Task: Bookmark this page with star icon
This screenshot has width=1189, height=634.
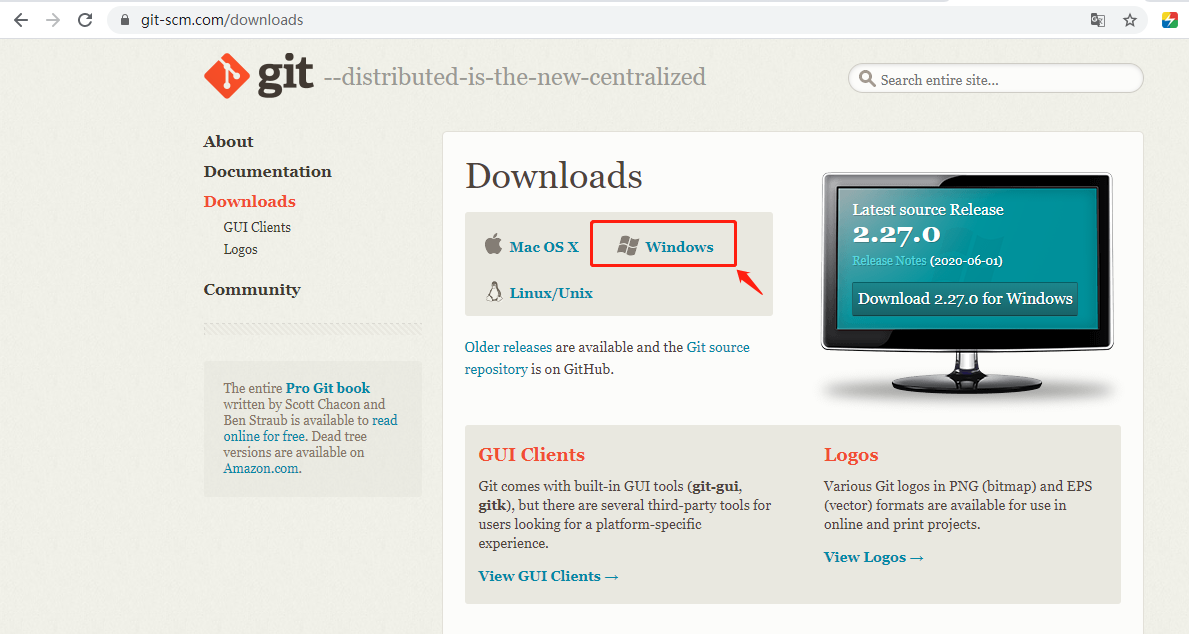Action: [1130, 20]
